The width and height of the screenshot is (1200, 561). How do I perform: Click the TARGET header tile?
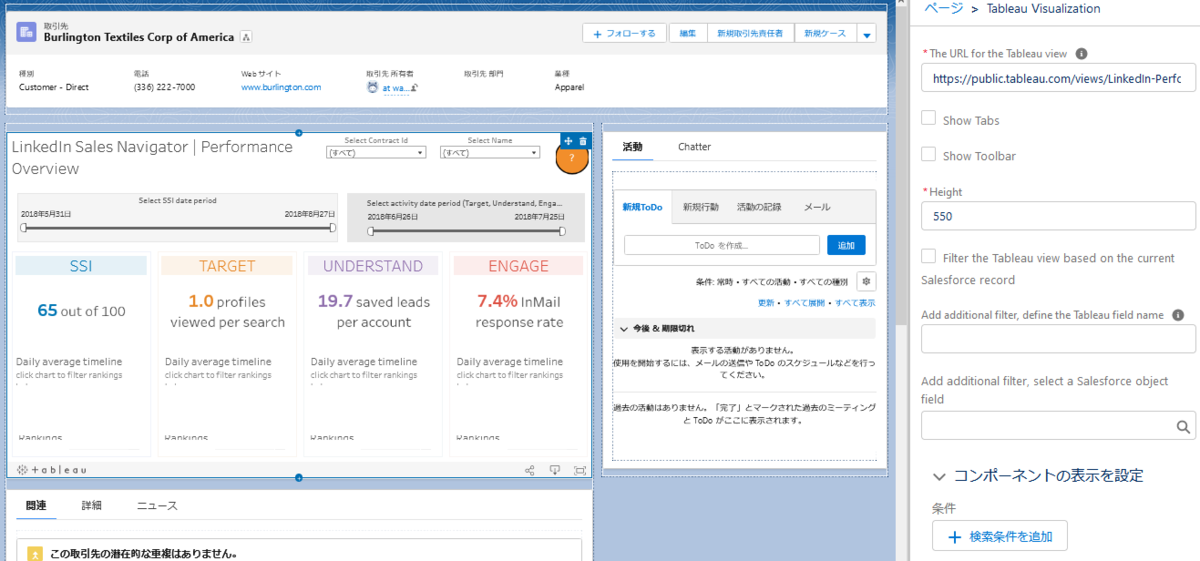tap(227, 266)
